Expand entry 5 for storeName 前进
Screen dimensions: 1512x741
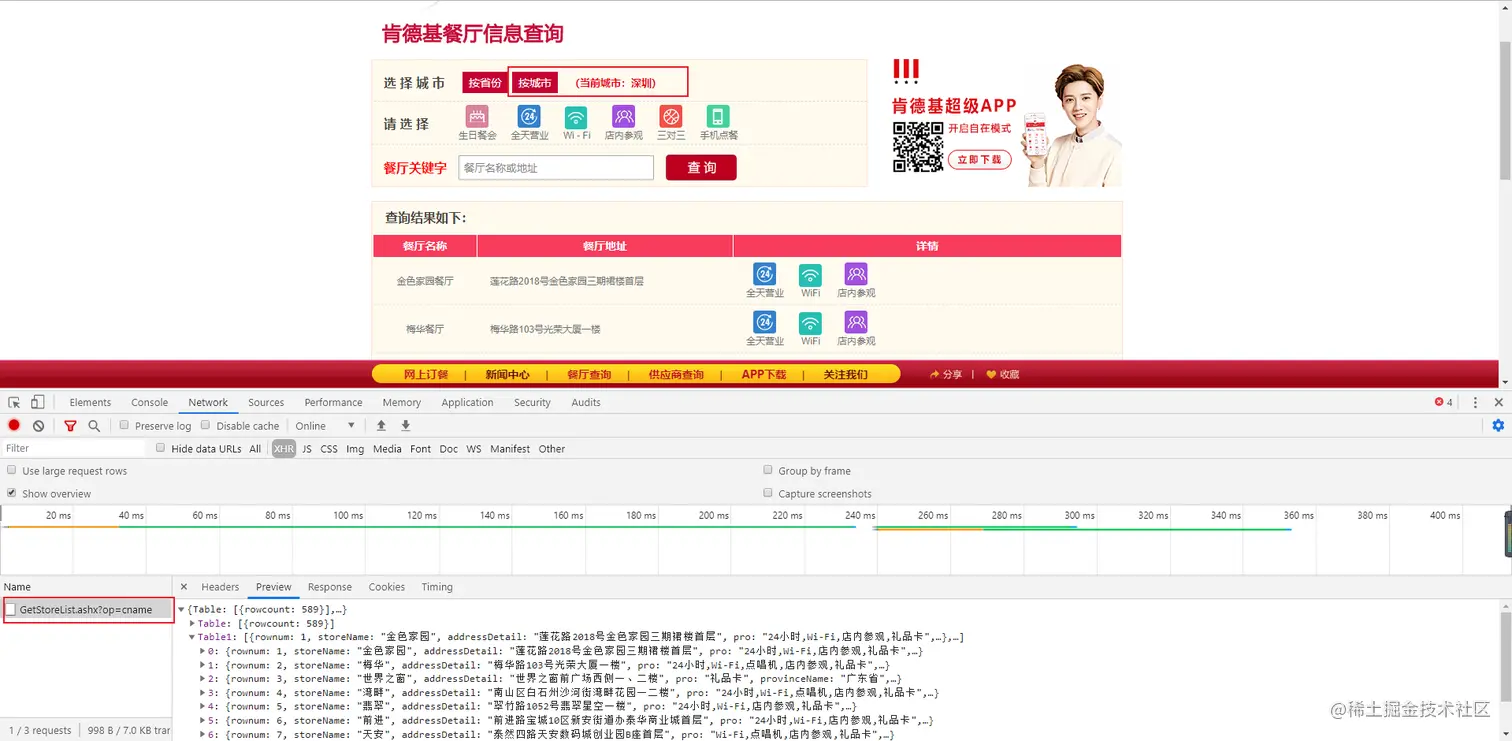pyautogui.click(x=203, y=721)
